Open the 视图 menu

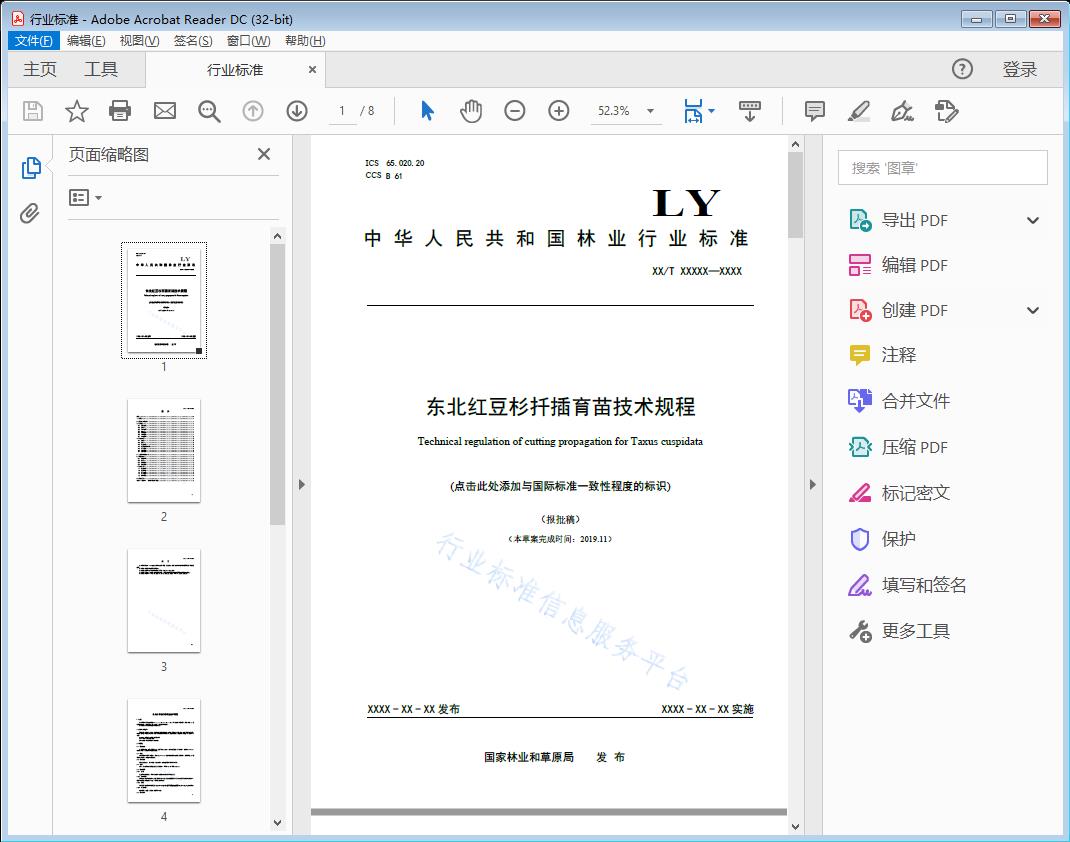tap(138, 40)
